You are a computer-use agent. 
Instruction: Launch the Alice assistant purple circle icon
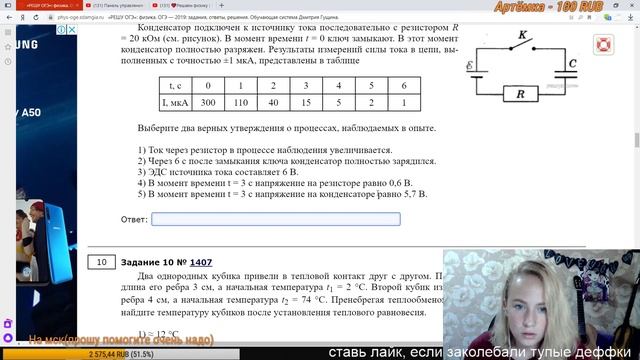coord(8,338)
